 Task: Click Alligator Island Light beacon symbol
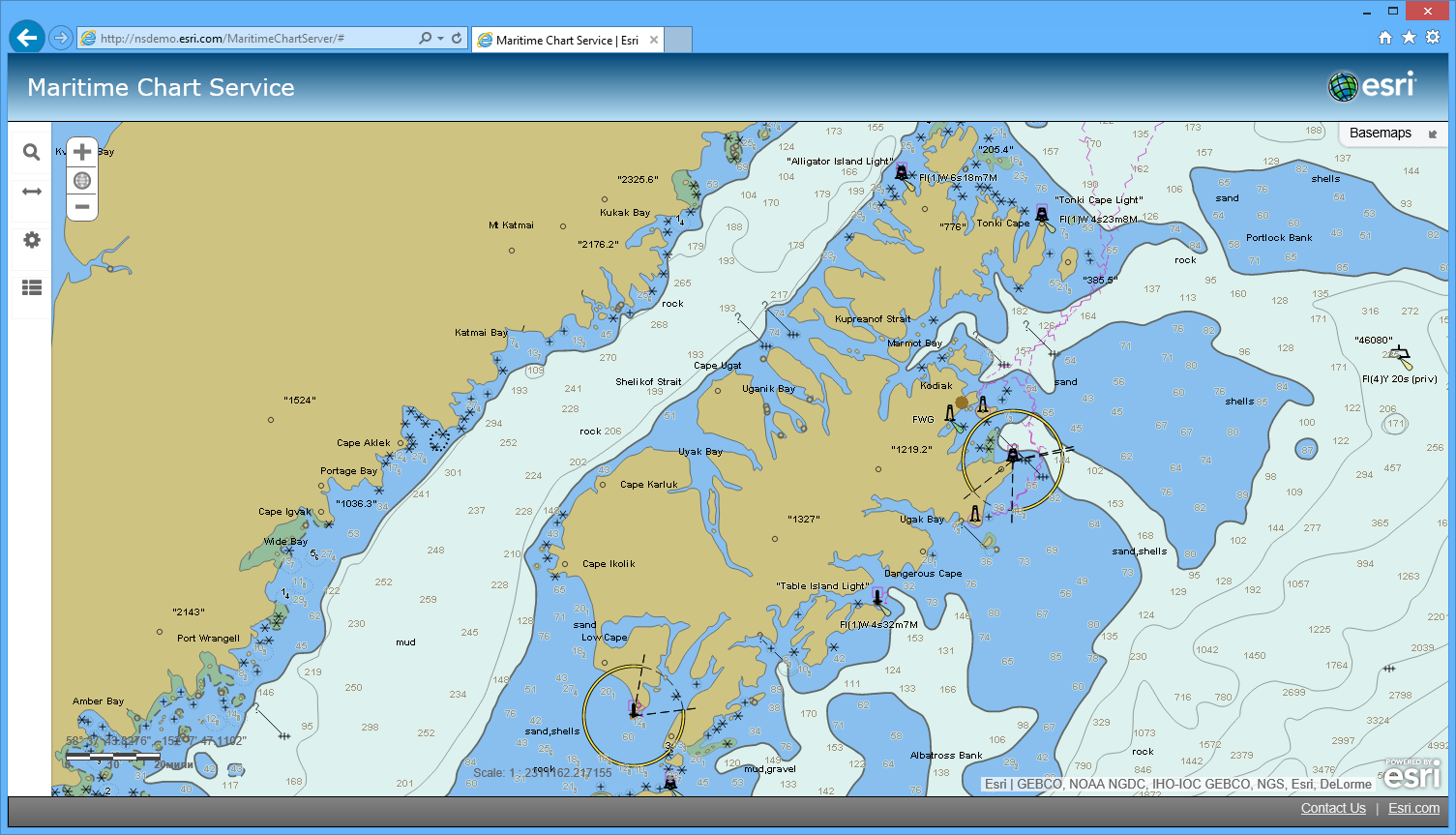[x=902, y=172]
